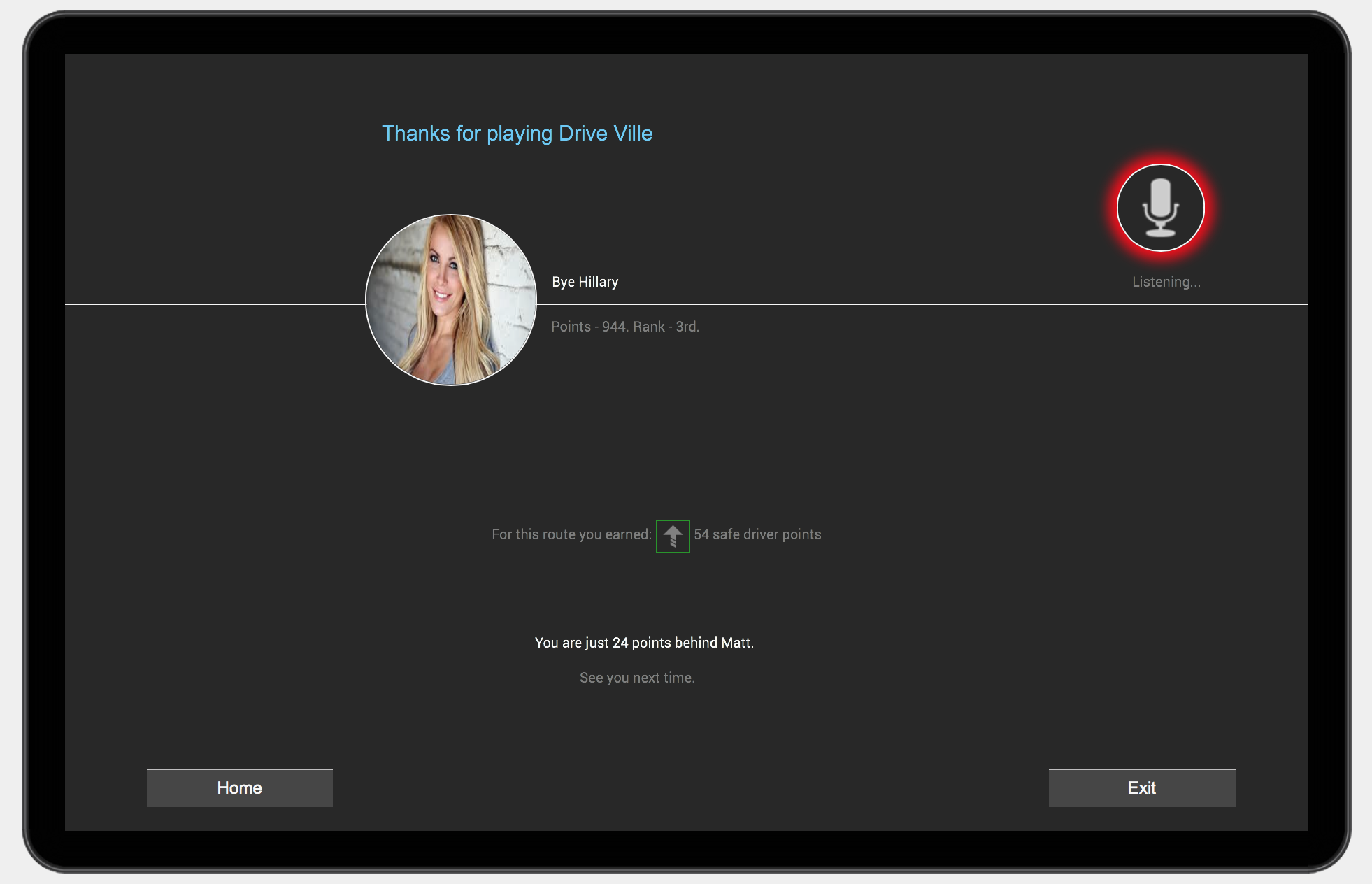This screenshot has height=884, width=1372.
Task: Click the "54 safe driver points" text
Action: (x=757, y=534)
